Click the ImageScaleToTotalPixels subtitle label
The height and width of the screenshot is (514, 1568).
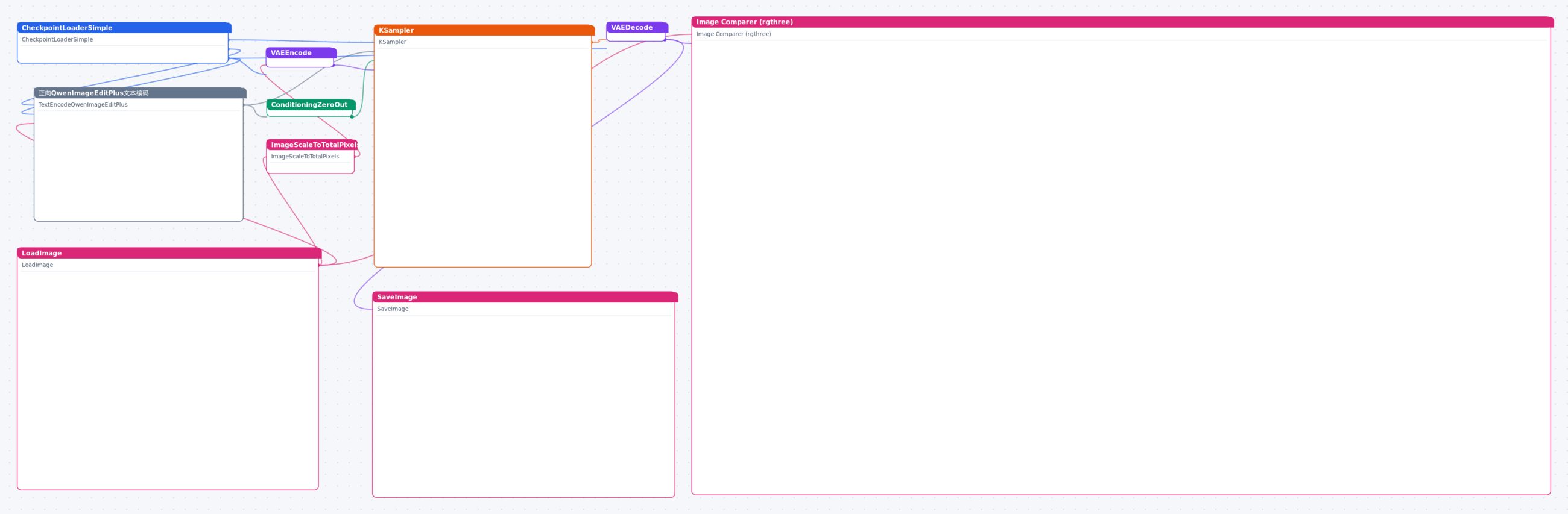[305, 156]
